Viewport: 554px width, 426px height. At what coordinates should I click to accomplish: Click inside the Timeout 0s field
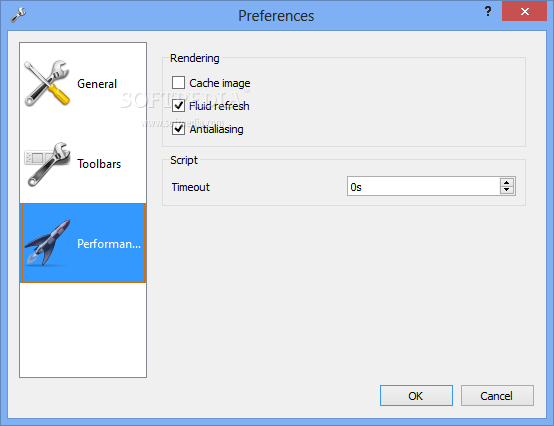pyautogui.click(x=423, y=186)
